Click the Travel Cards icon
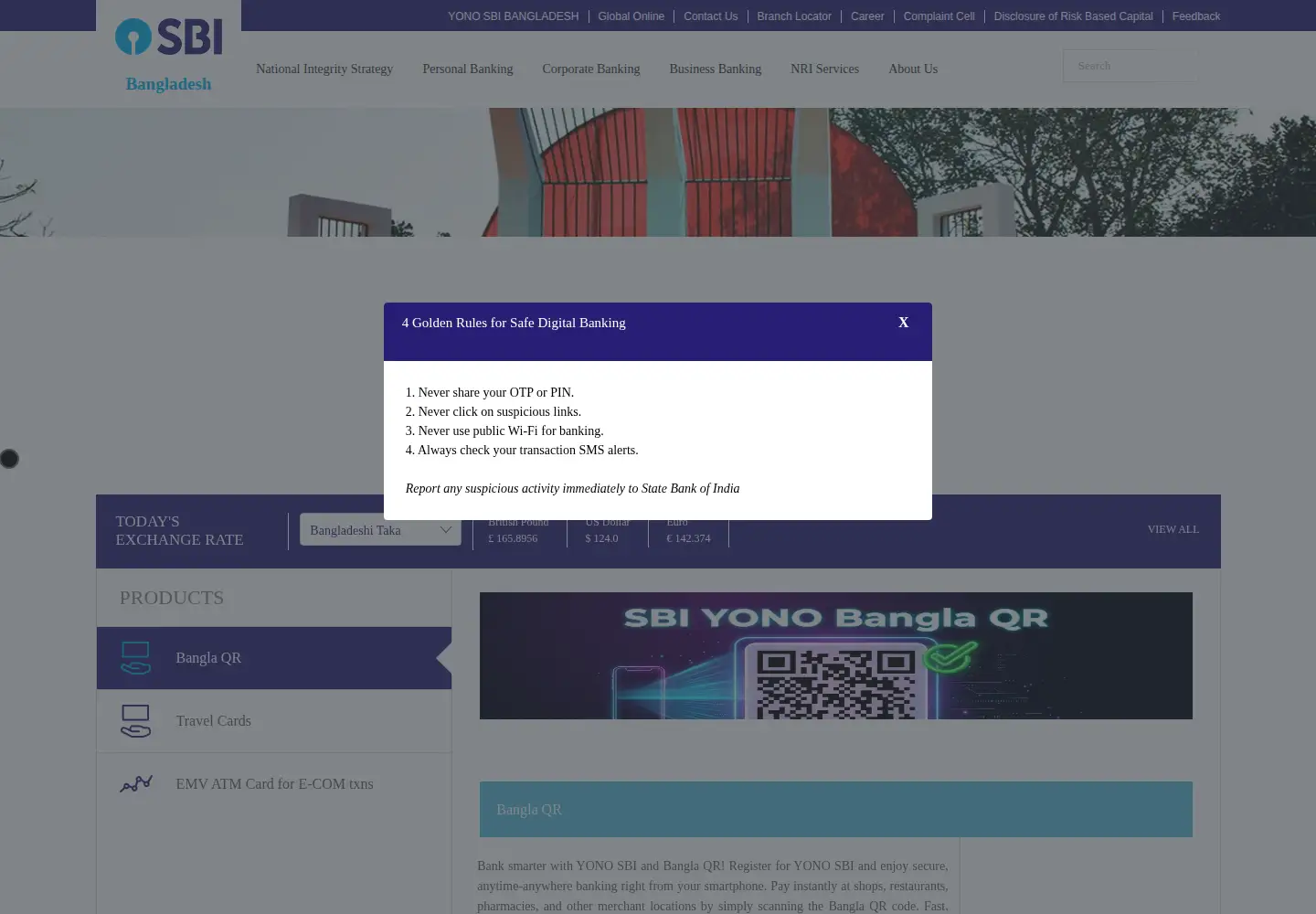The image size is (1316, 914). point(135,721)
